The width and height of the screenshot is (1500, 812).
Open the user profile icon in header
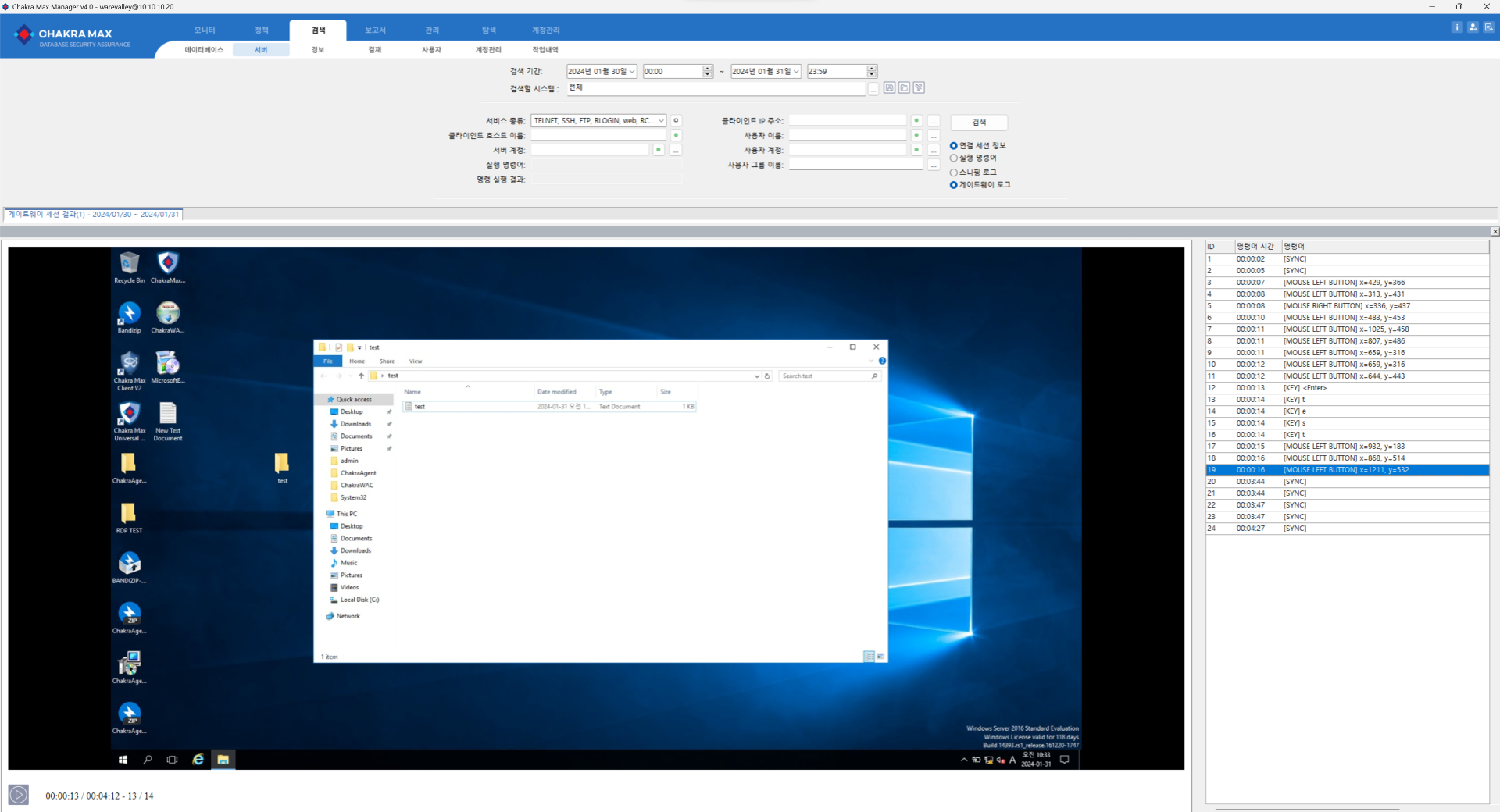point(1473,27)
